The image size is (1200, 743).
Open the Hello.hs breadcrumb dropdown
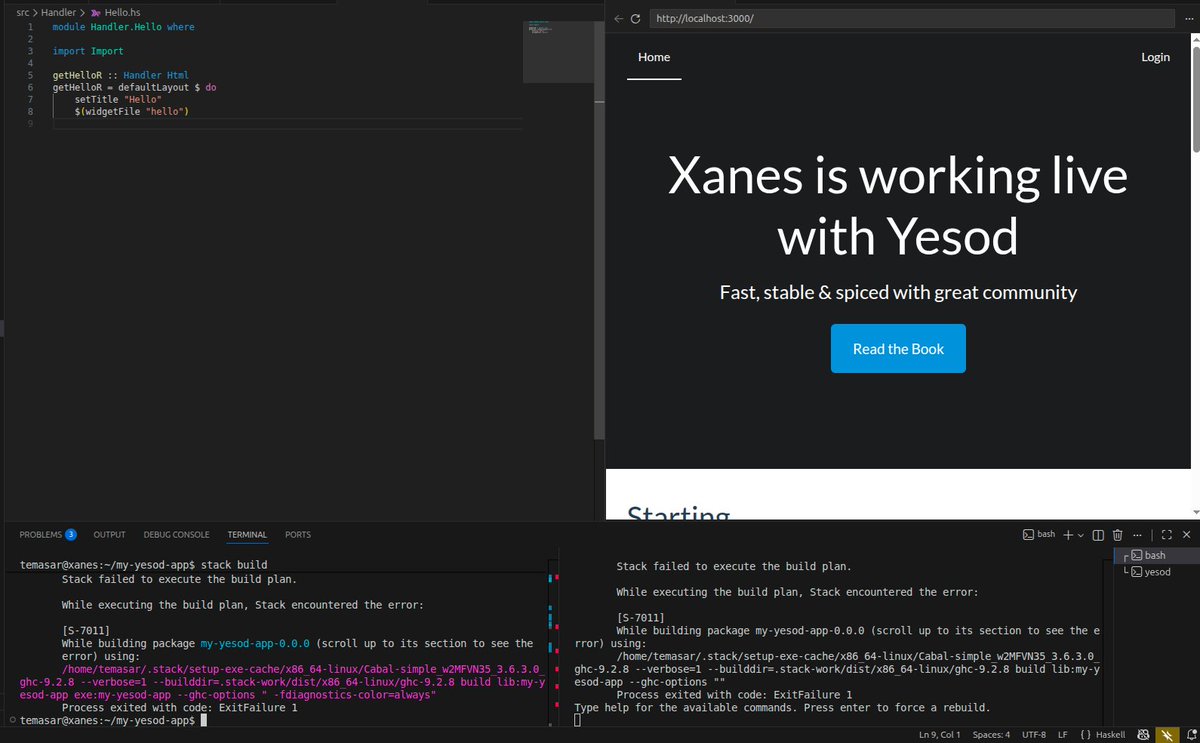(124, 12)
